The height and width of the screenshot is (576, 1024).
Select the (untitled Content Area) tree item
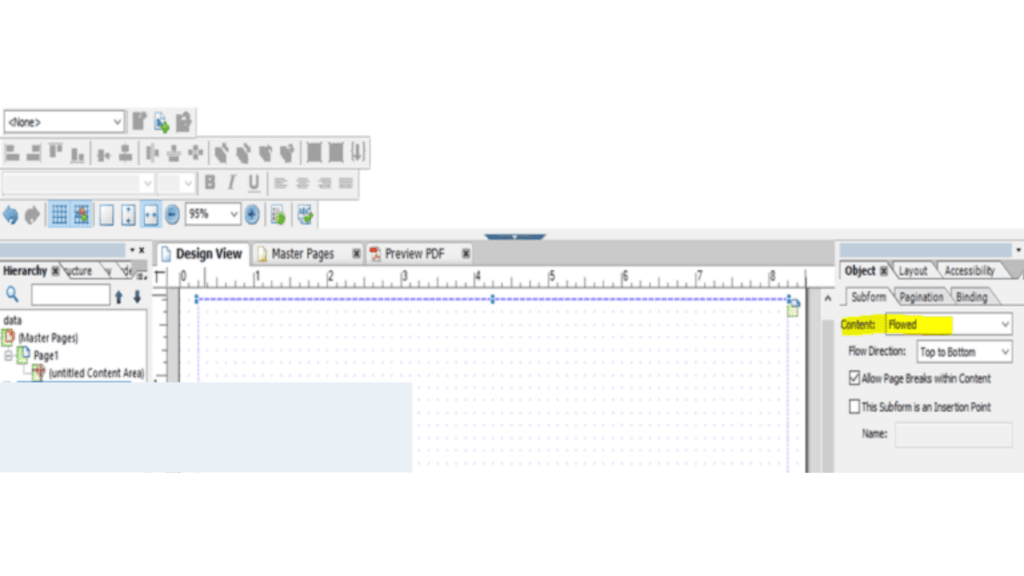click(x=96, y=373)
